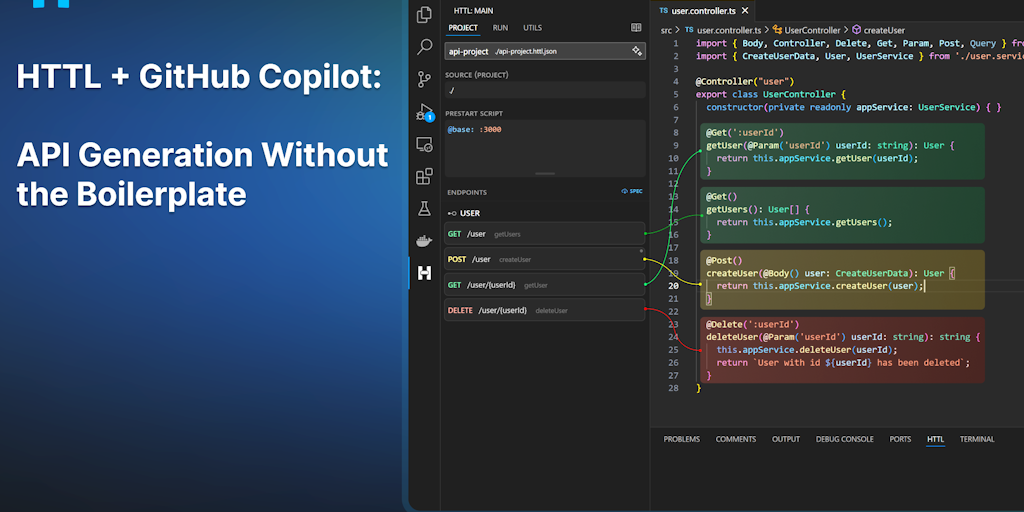Click the HTTL: MAIN panel title
This screenshot has width=1024, height=512.
[473, 11]
